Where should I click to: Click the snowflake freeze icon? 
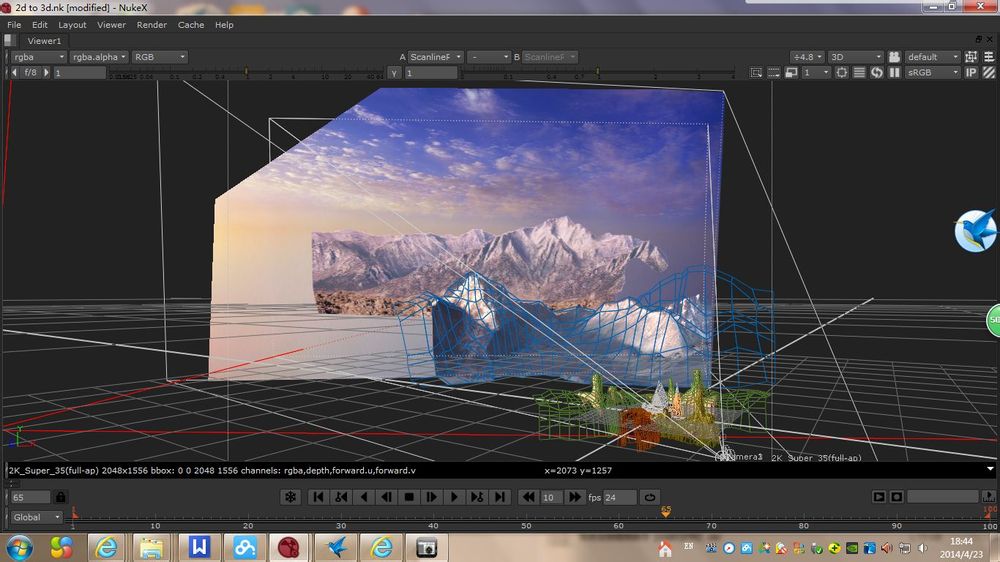pos(290,497)
